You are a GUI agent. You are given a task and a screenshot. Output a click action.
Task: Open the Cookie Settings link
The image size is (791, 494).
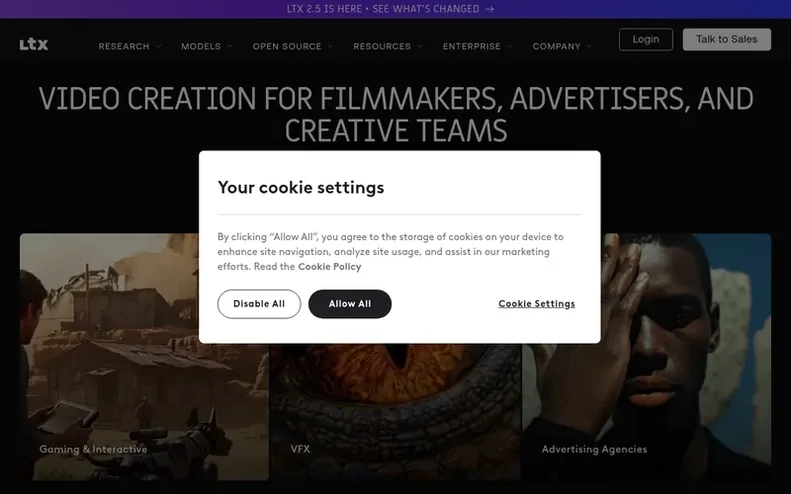pyautogui.click(x=537, y=304)
